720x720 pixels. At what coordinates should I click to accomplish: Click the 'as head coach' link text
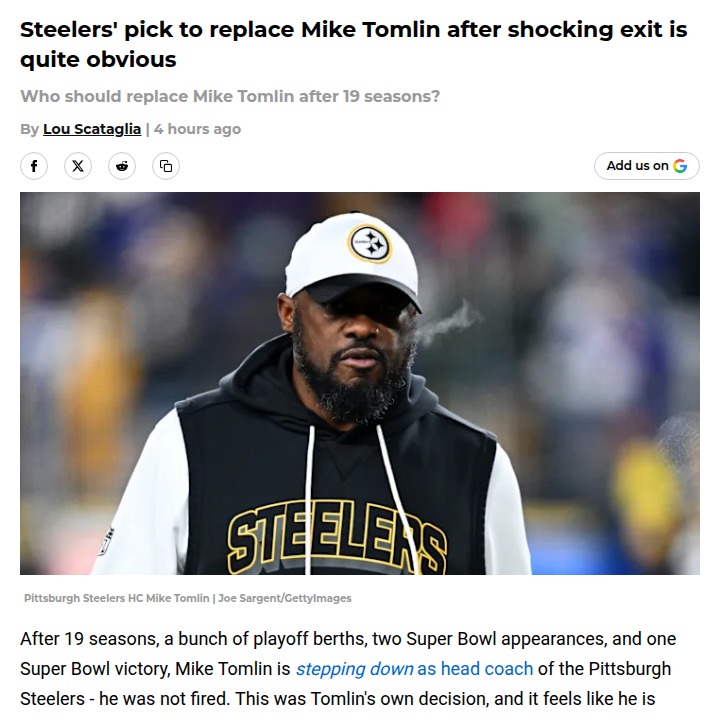[475, 668]
